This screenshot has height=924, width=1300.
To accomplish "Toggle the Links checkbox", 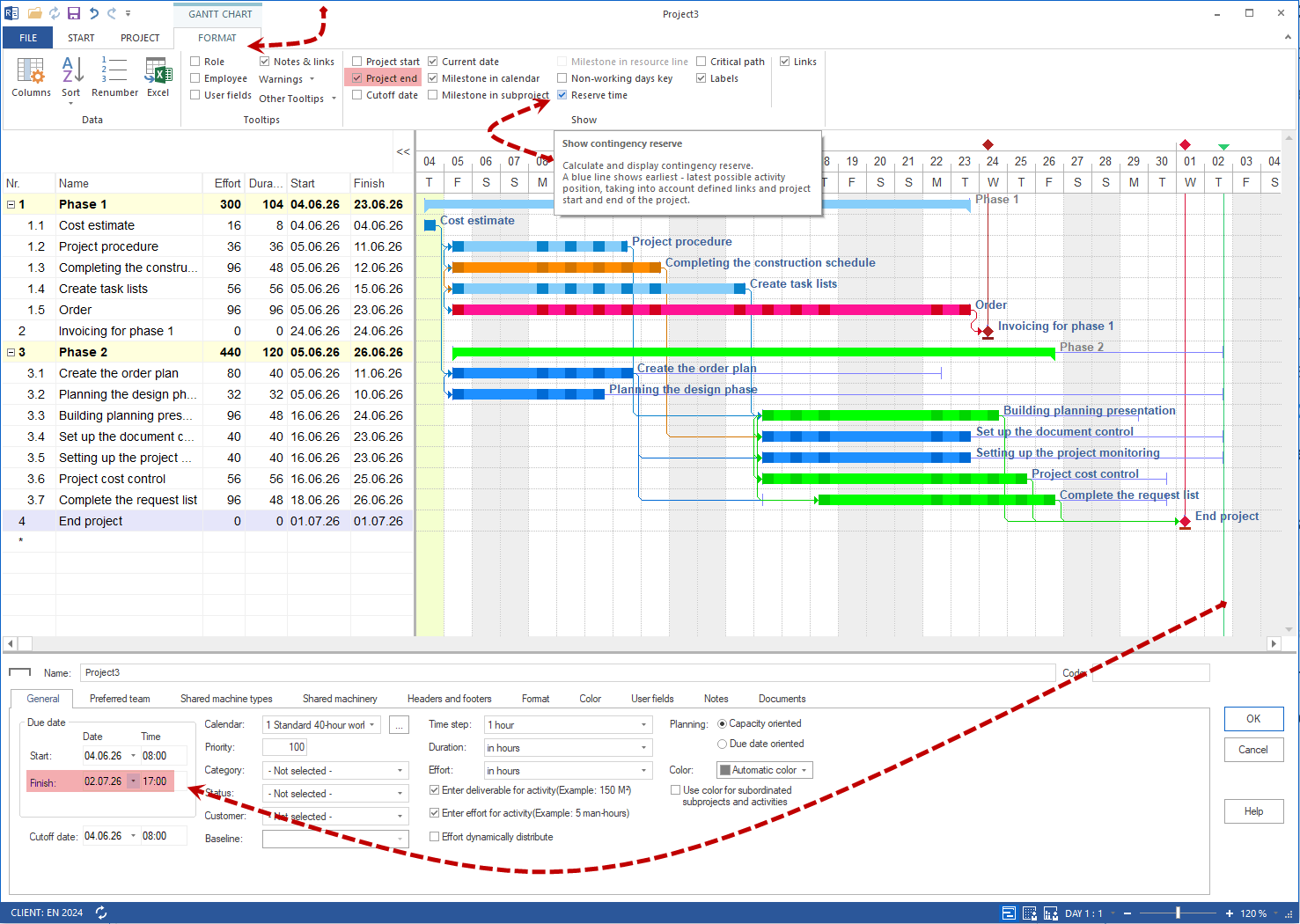I will pyautogui.click(x=785, y=62).
